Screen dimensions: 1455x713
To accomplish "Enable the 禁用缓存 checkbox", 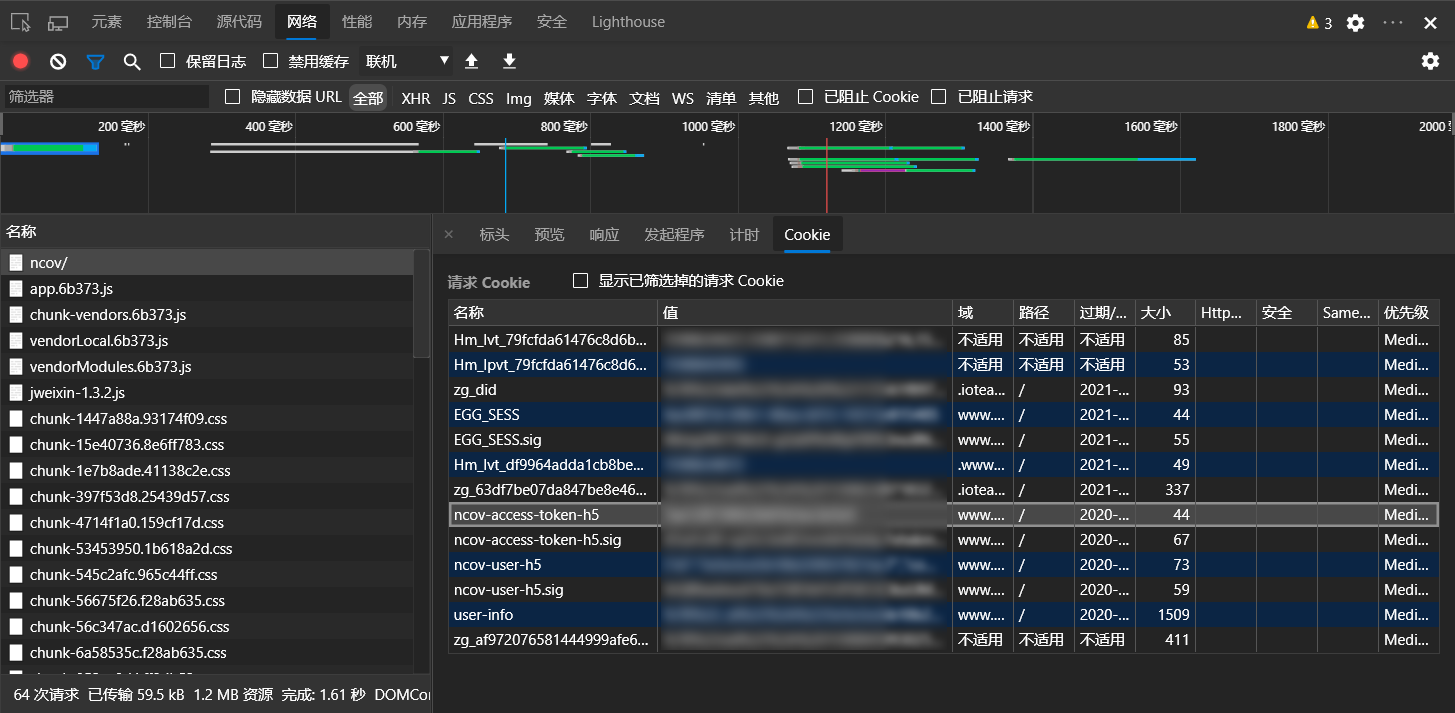I will pyautogui.click(x=270, y=61).
